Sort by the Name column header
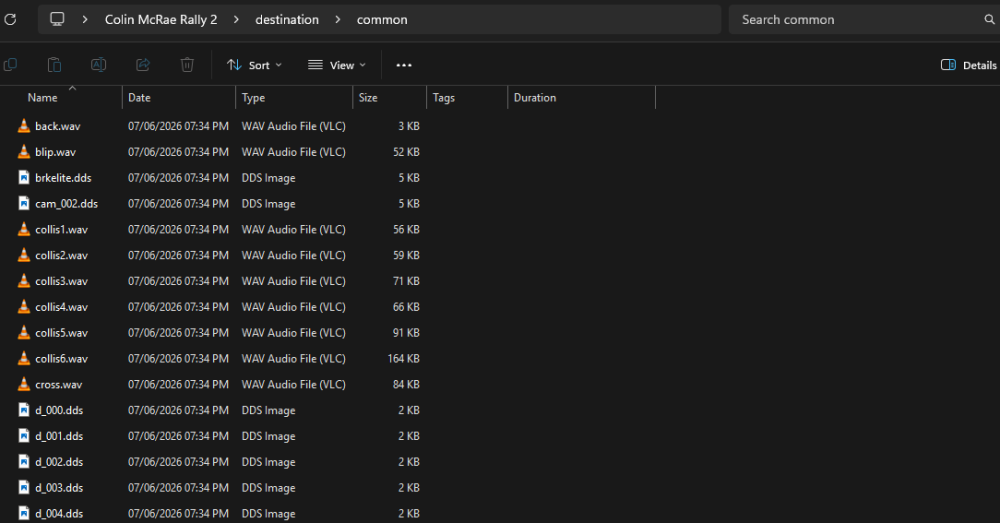Image resolution: width=1000 pixels, height=523 pixels. (42, 98)
